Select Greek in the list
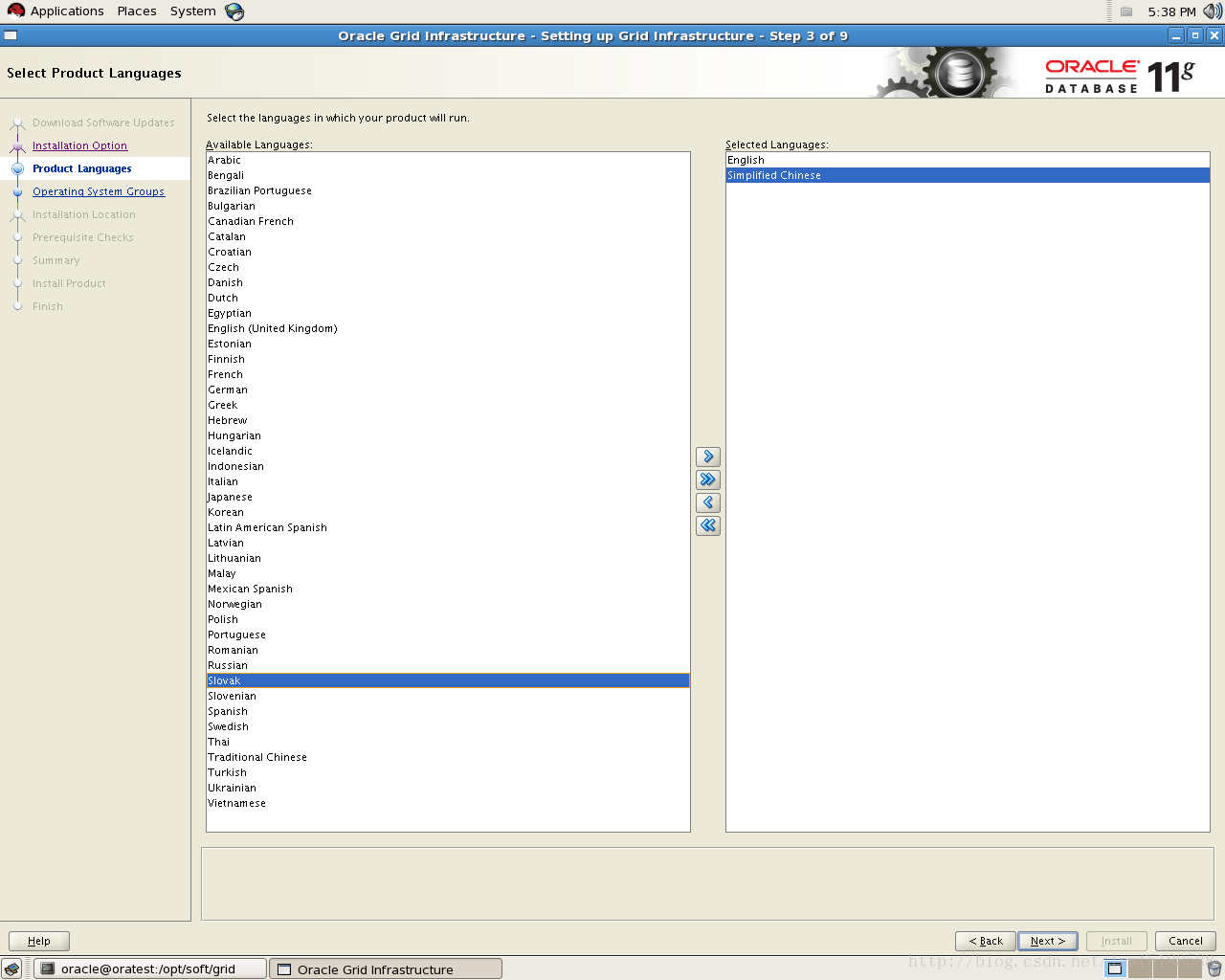Image resolution: width=1225 pixels, height=980 pixels. point(448,405)
